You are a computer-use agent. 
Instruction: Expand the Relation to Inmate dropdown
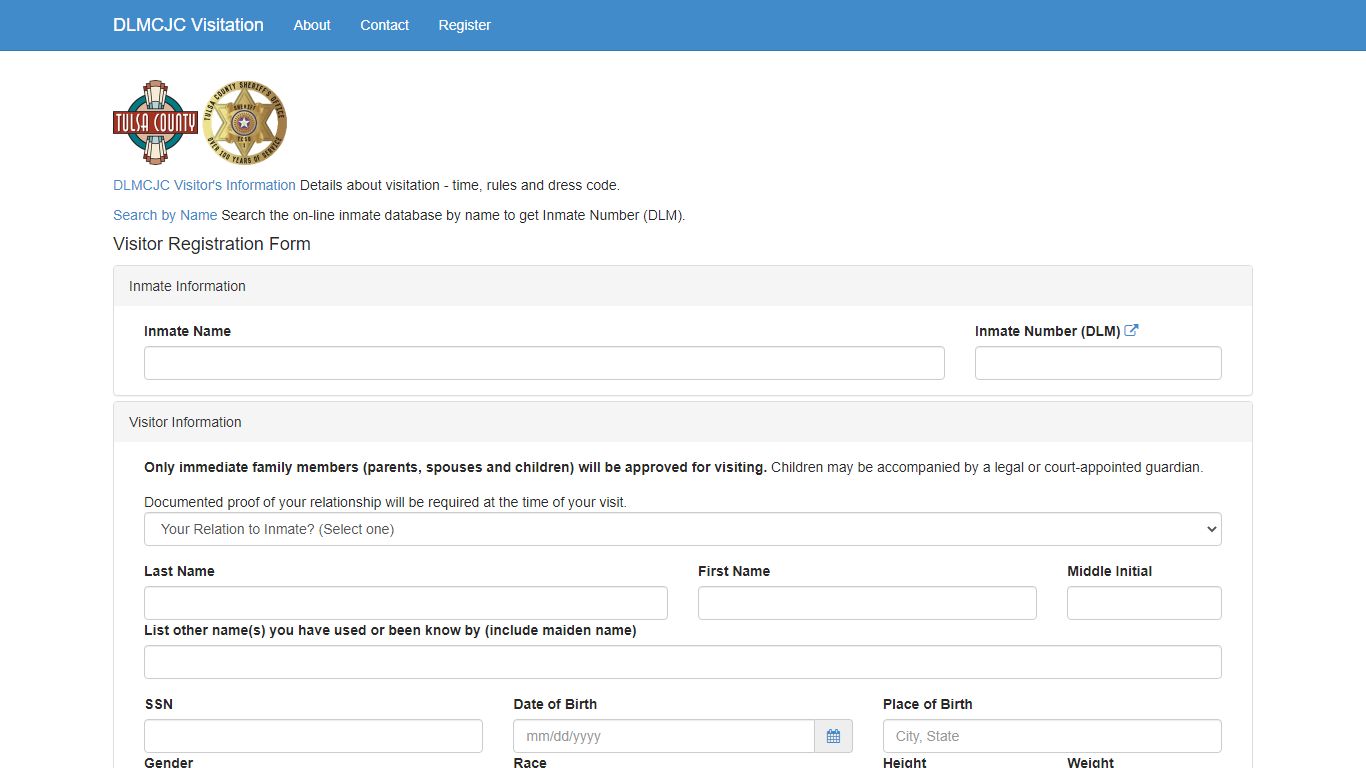(x=682, y=529)
